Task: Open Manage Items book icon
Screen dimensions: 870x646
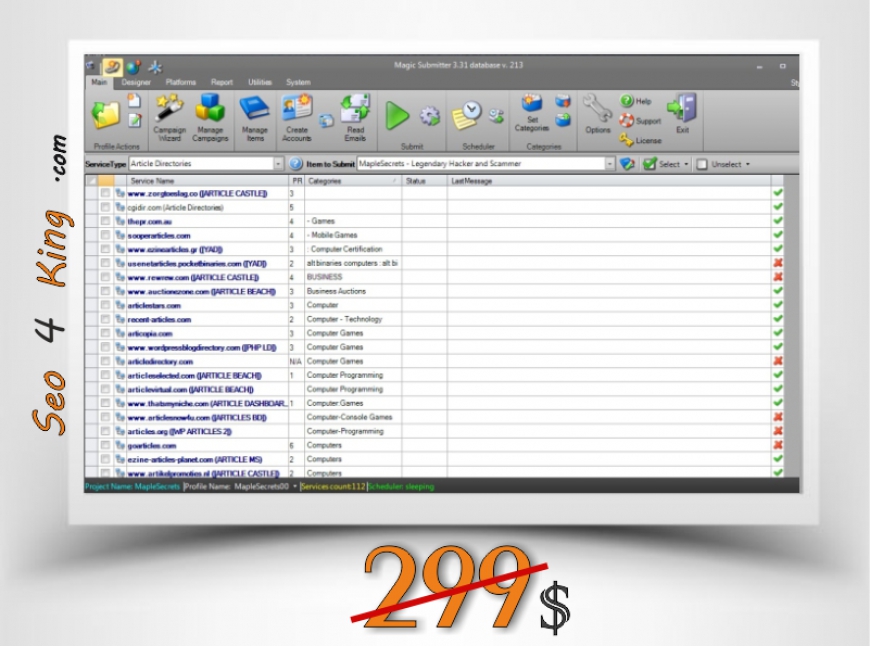Action: (x=255, y=118)
